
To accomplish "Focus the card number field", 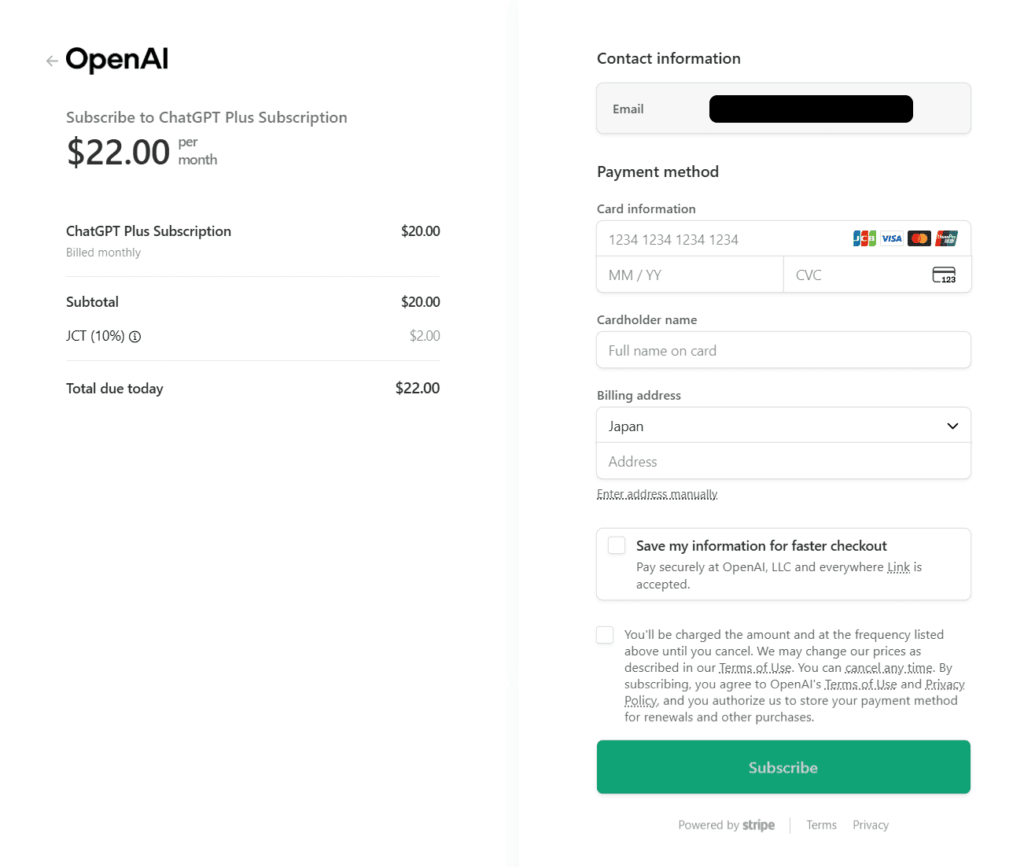I will (720, 239).
